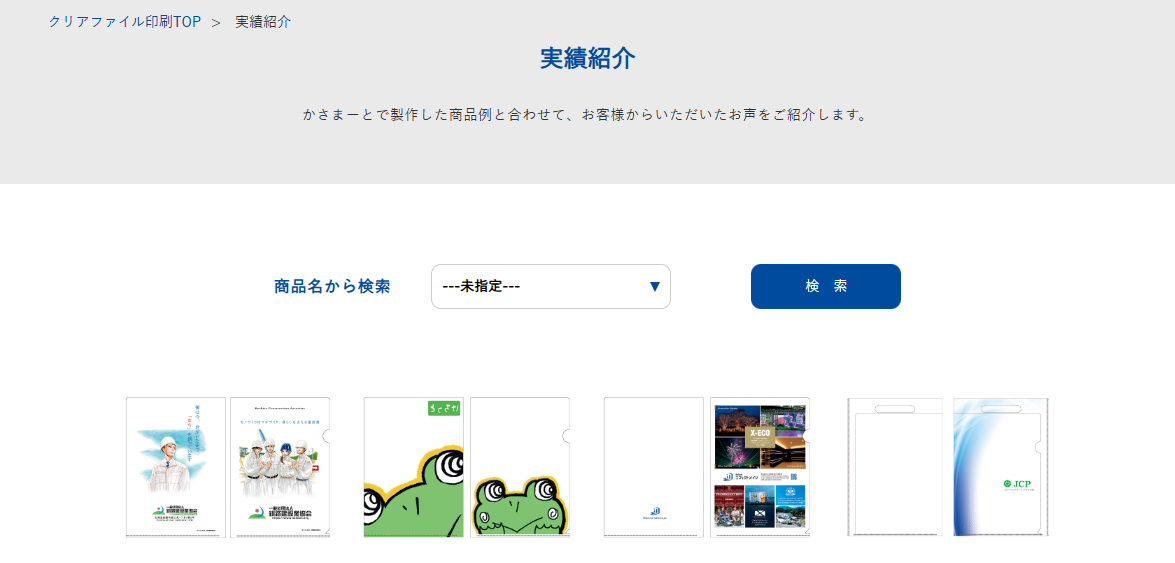Click the クリアファイル印刷TOP breadcrumb link

[x=125, y=22]
